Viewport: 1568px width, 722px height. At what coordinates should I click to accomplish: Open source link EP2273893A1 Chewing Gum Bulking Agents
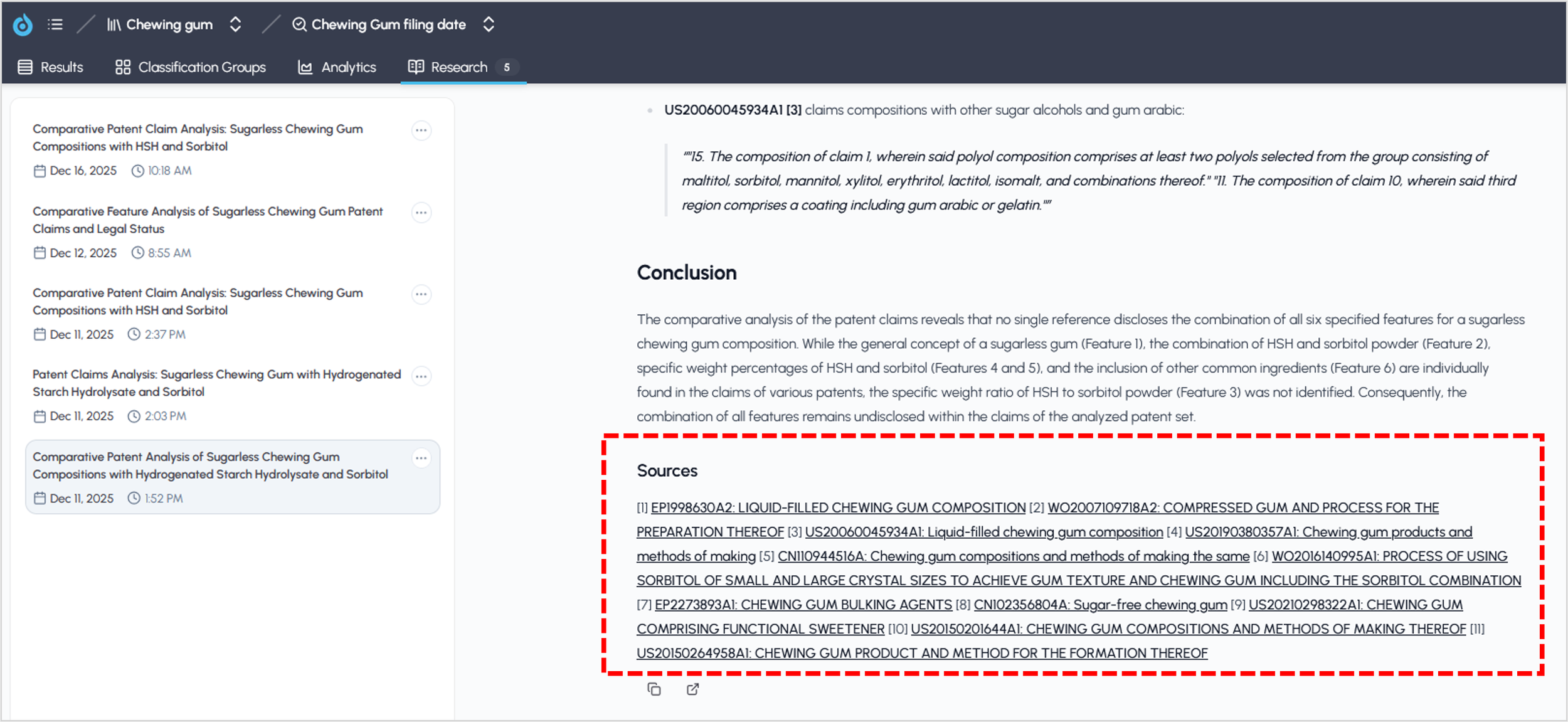[803, 605]
